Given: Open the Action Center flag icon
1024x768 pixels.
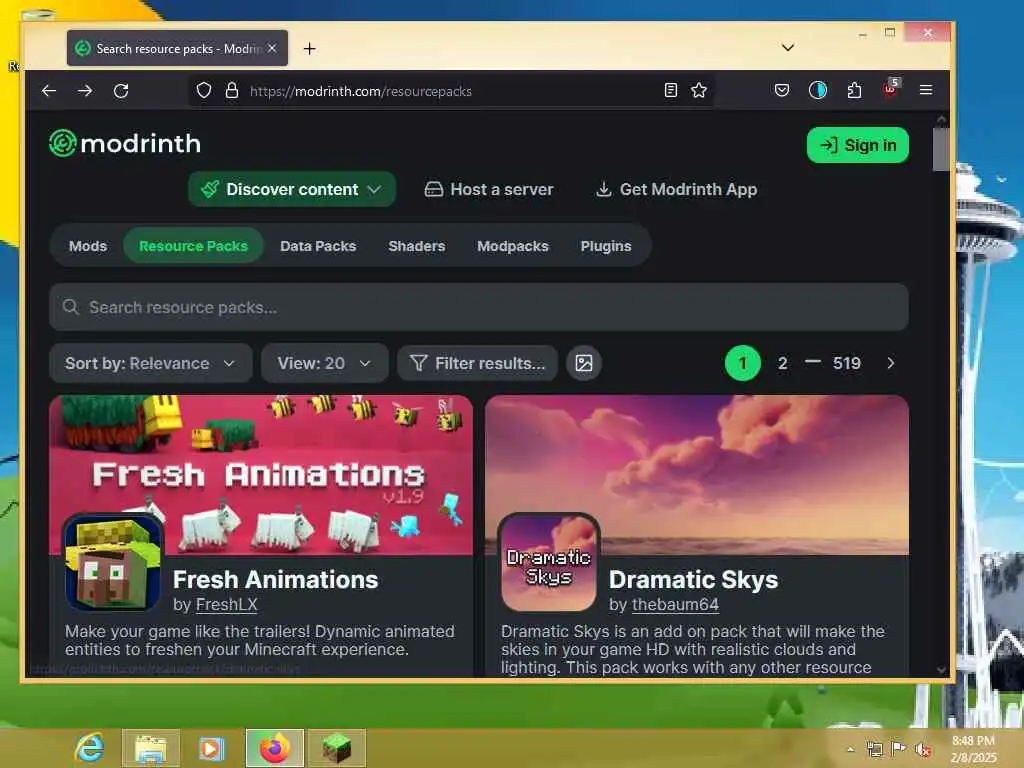Looking at the screenshot, I should click(x=899, y=748).
